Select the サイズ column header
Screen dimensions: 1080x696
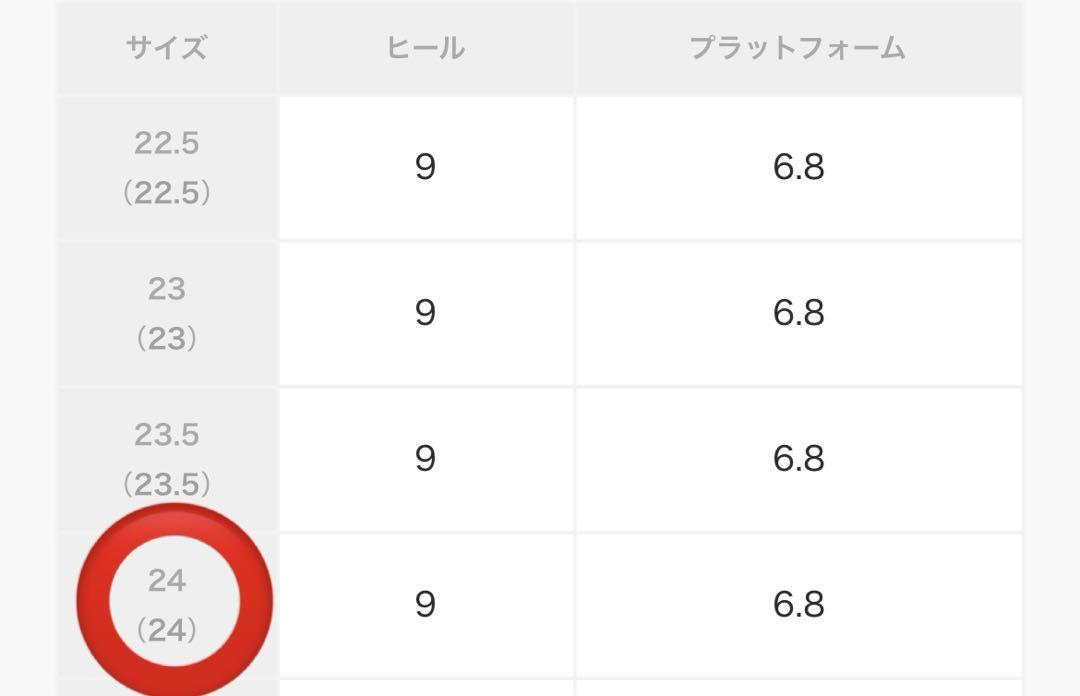pyautogui.click(x=167, y=48)
